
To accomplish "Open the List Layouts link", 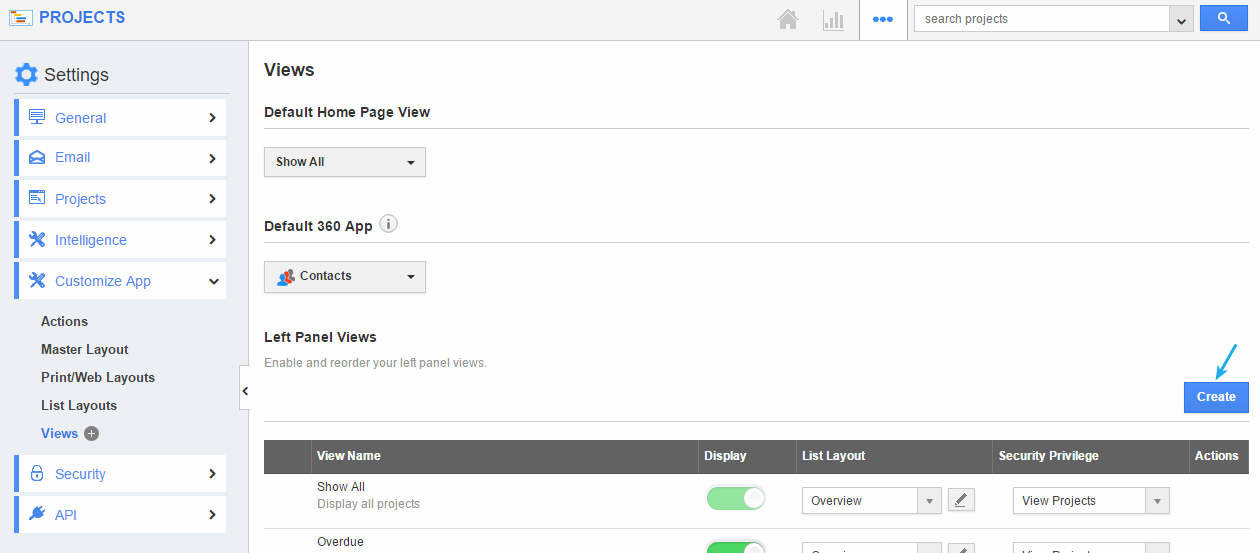I will point(79,405).
